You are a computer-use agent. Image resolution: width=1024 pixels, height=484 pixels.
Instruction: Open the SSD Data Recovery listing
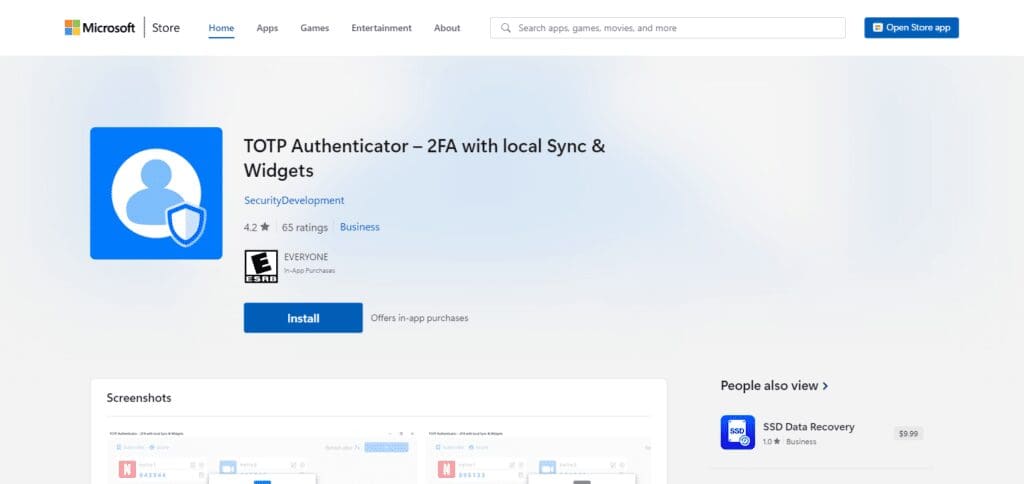tap(808, 427)
